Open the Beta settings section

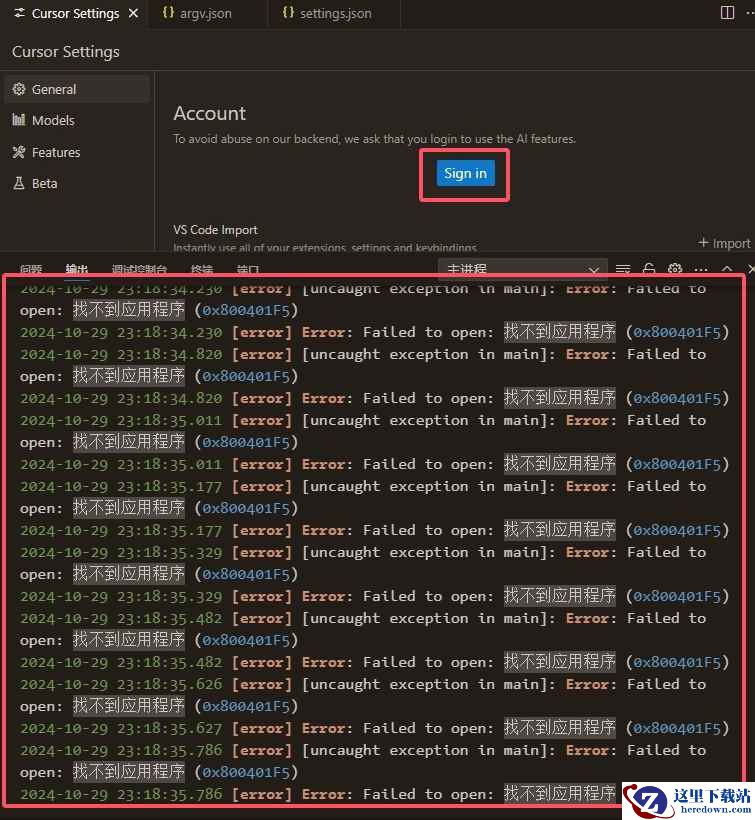click(77, 184)
